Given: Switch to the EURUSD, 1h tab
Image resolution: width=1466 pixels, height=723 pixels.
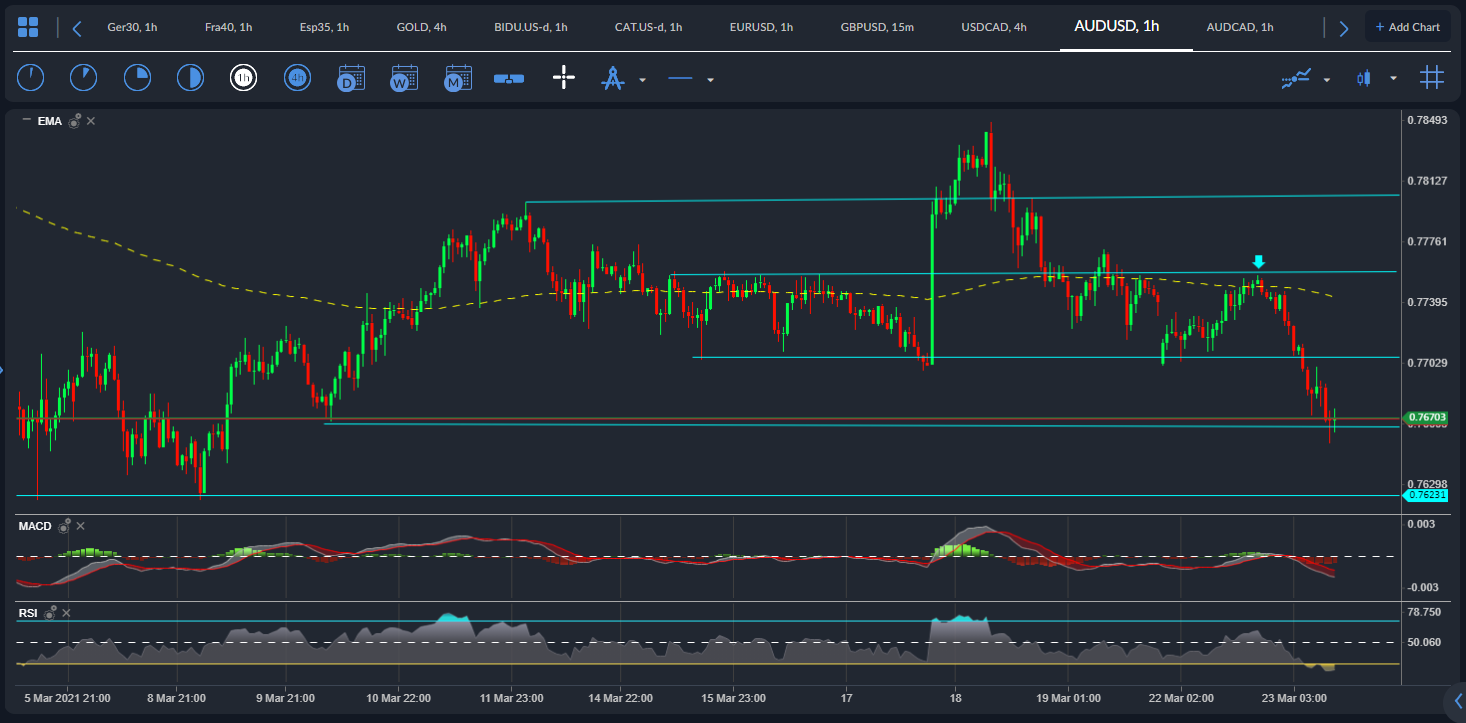Looking at the screenshot, I should [761, 27].
